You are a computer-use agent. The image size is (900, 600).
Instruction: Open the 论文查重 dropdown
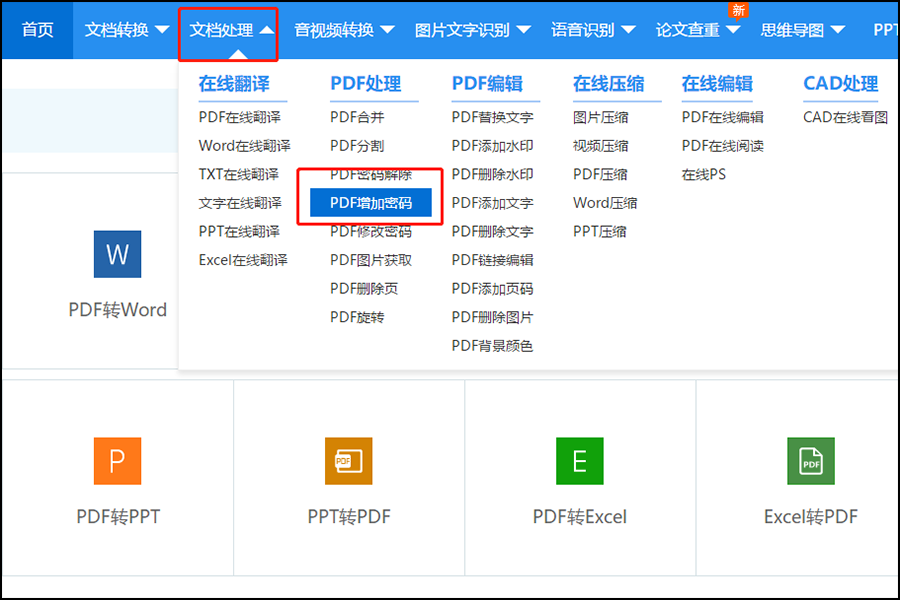pyautogui.click(x=698, y=30)
